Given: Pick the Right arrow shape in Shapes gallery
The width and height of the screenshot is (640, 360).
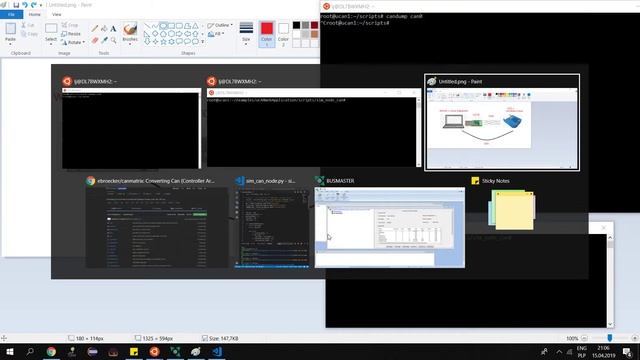Looking at the screenshot, I should coord(180,34).
